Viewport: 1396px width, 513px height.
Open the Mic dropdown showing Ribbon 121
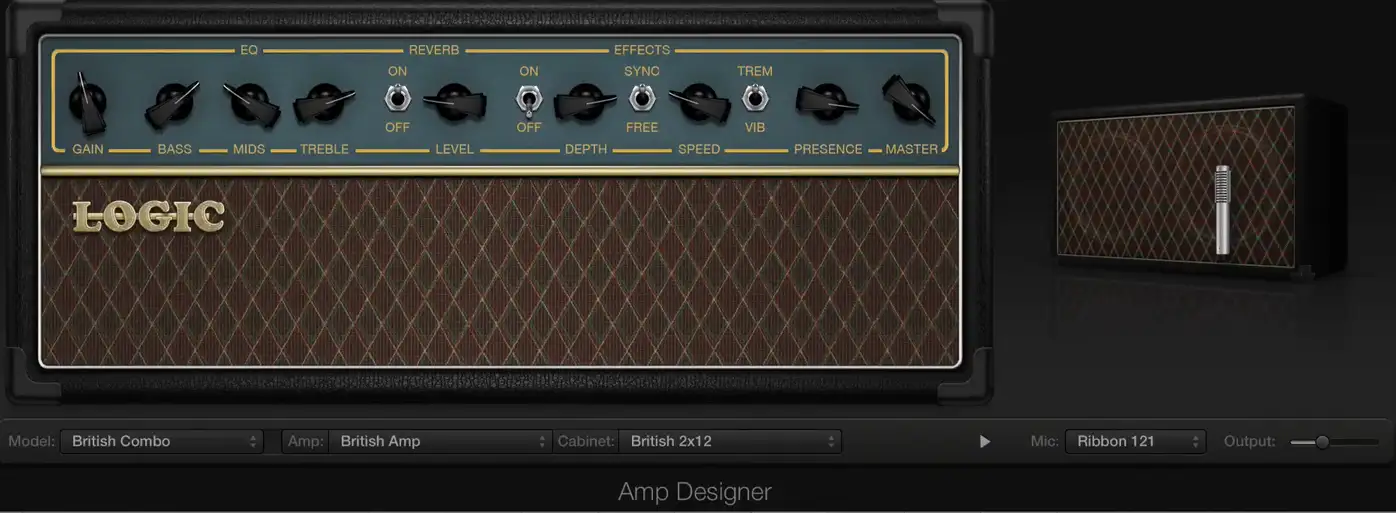pos(1135,441)
